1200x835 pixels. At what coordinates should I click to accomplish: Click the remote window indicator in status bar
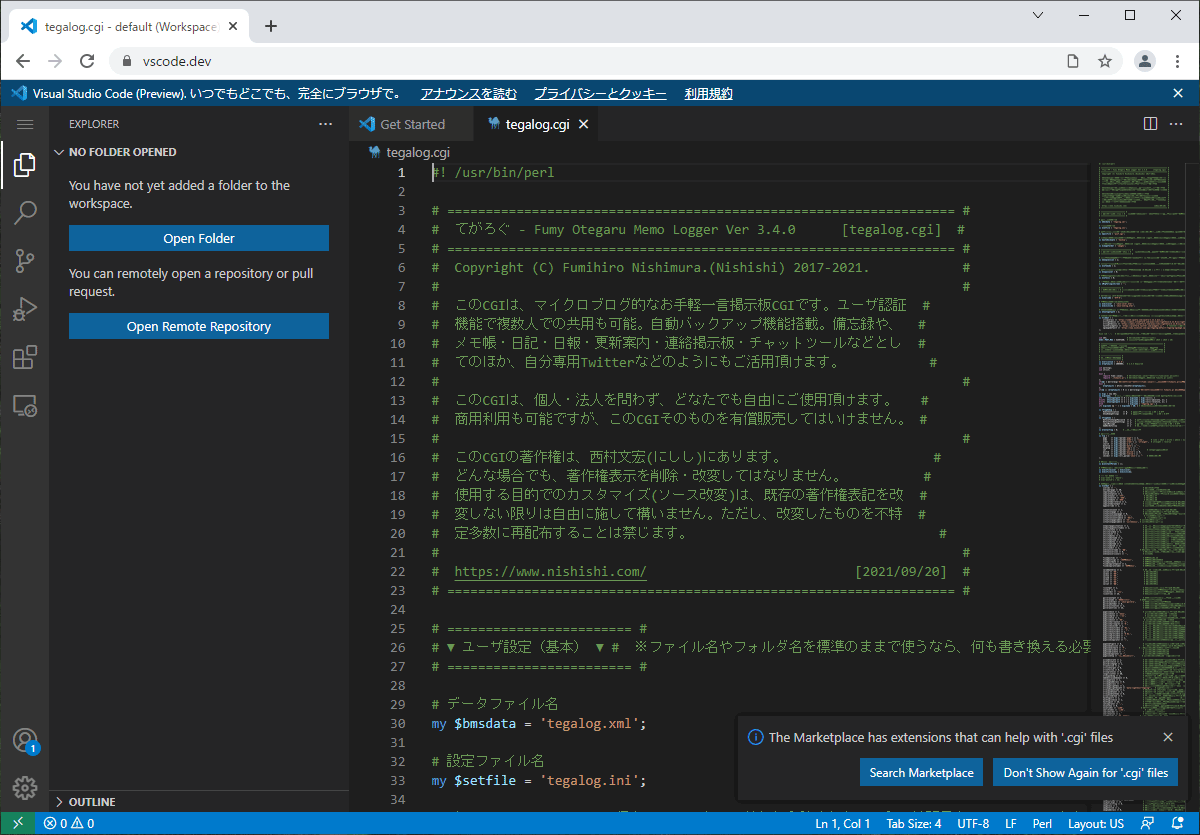17,823
